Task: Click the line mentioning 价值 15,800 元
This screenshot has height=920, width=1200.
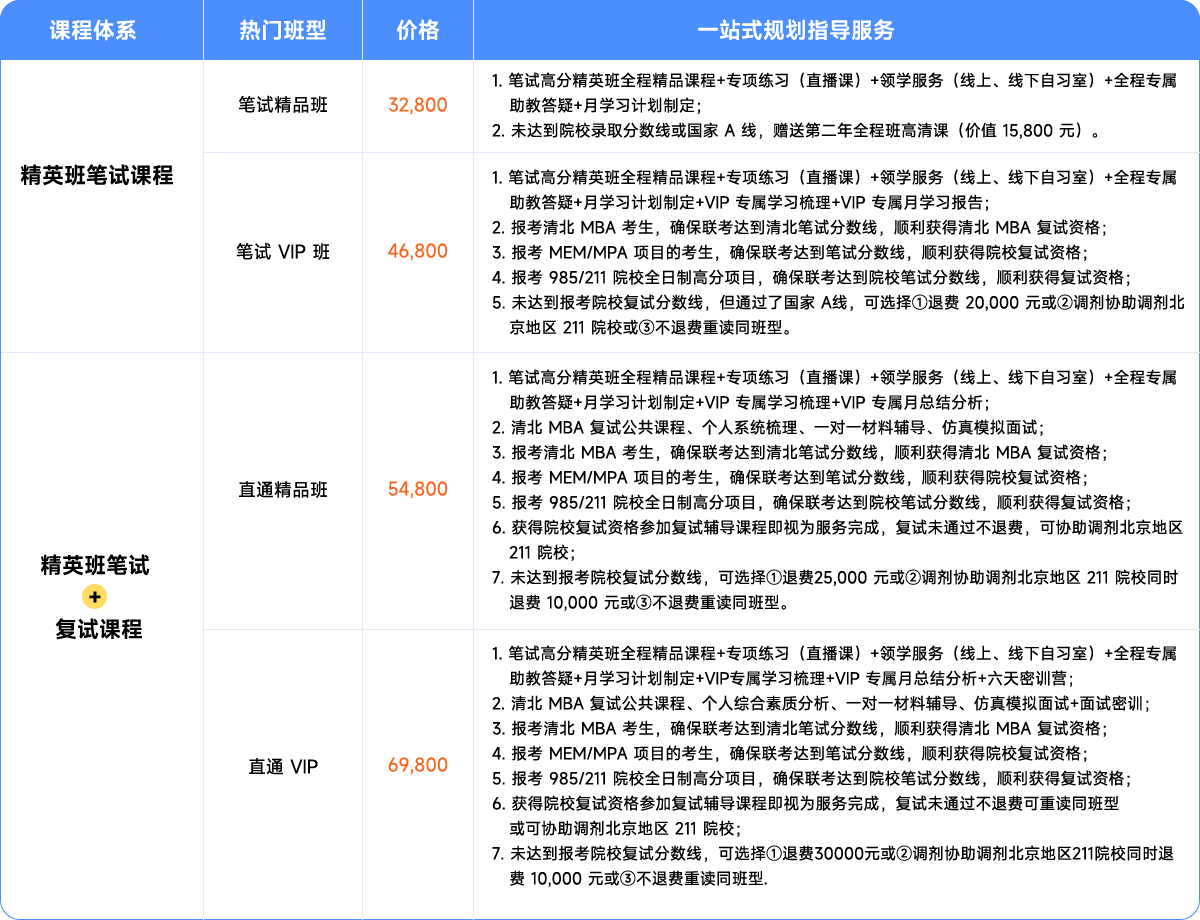Action: [805, 130]
